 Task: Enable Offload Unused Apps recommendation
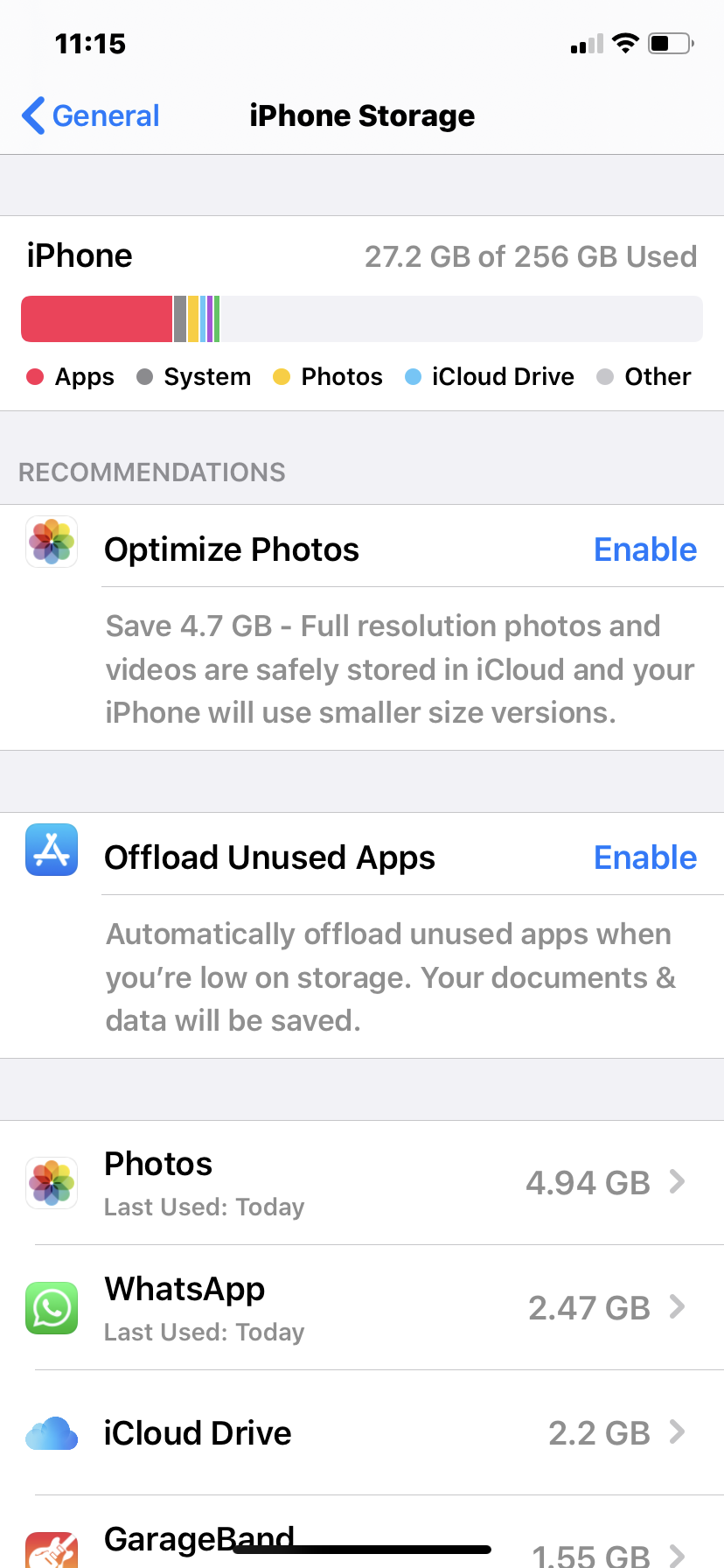644,857
